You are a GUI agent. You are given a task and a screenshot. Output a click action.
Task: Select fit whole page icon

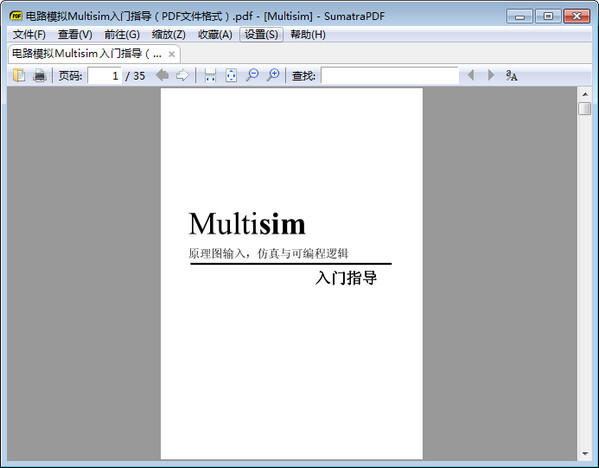coord(231,75)
